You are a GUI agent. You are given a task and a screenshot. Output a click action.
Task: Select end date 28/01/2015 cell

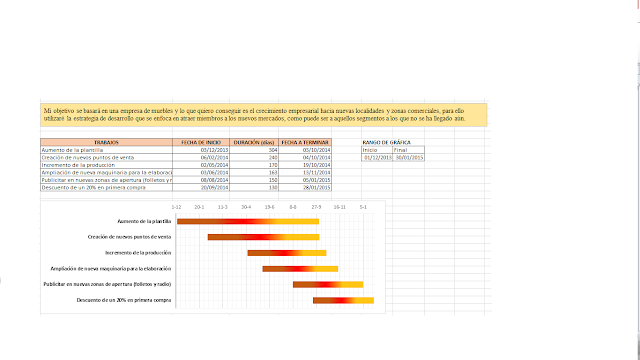click(305, 187)
